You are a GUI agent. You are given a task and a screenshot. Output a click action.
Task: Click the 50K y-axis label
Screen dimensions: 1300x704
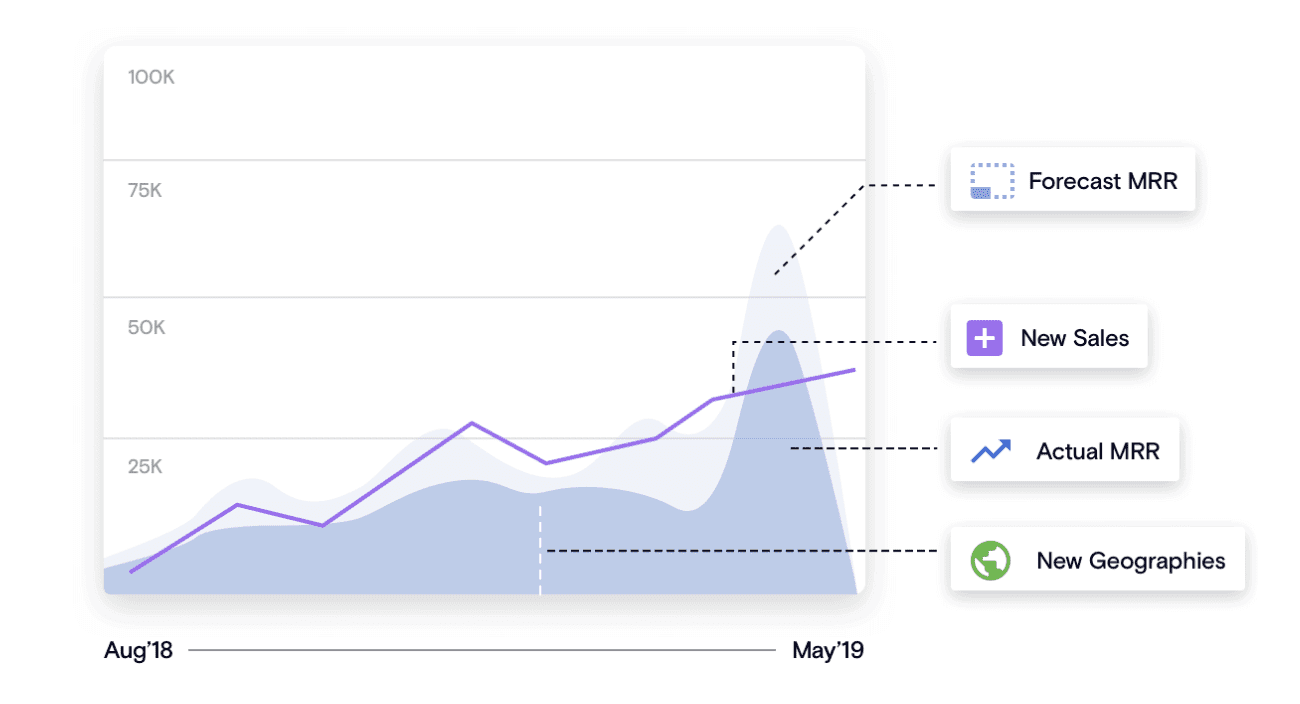146,328
